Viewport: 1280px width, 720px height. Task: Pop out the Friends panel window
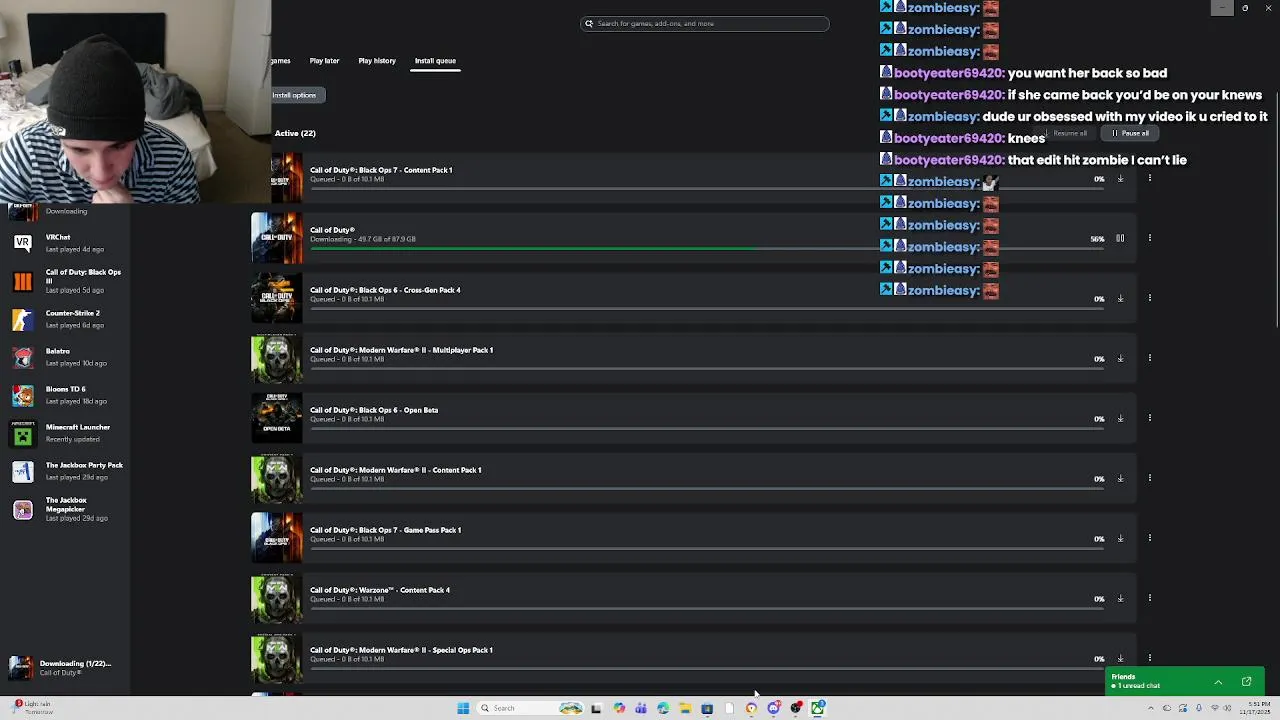[1247, 682]
